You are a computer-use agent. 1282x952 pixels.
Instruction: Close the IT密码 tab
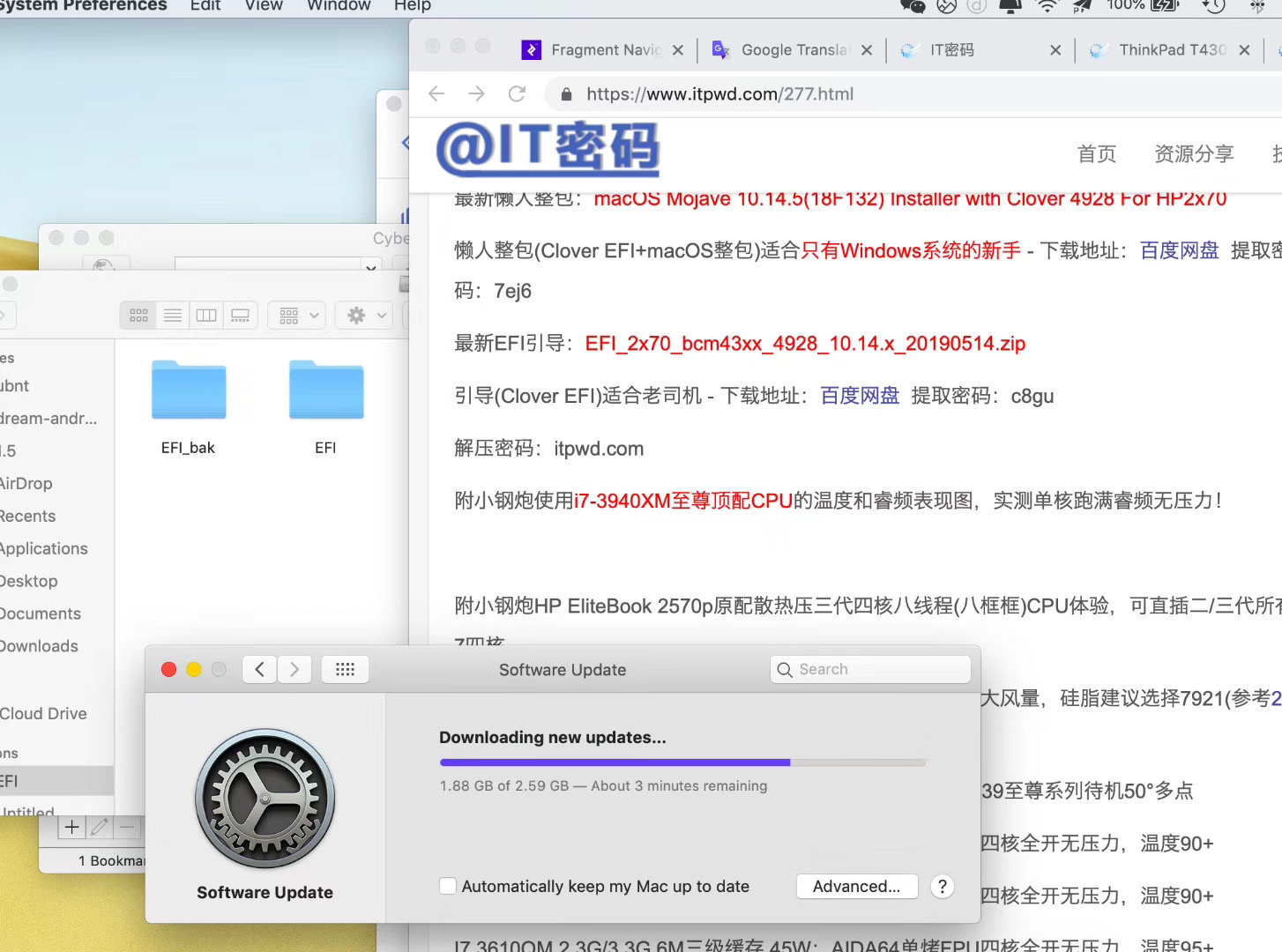(x=1055, y=50)
